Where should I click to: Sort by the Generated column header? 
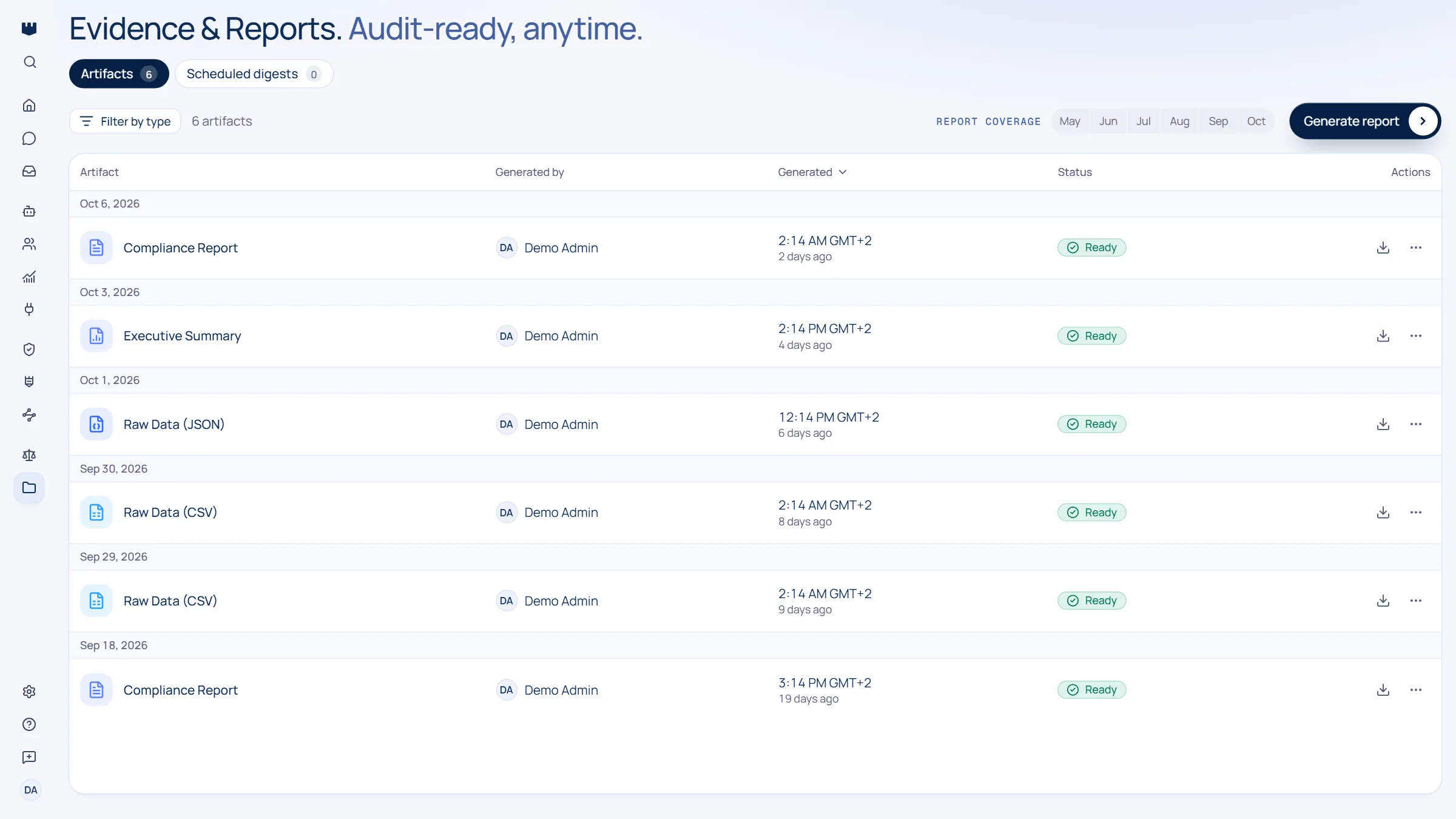(x=812, y=172)
